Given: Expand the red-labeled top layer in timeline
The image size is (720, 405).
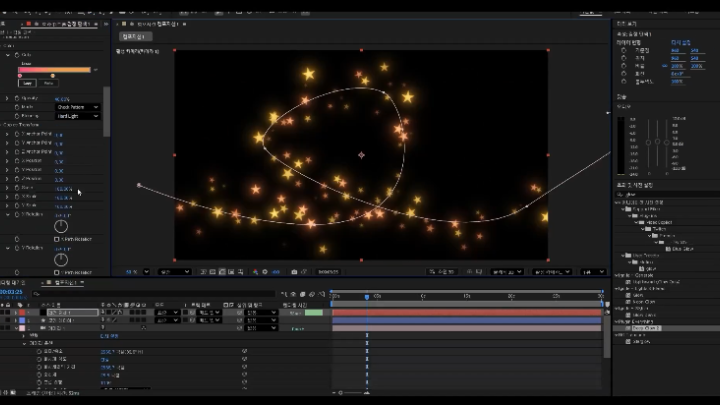Looking at the screenshot, I should click(x=16, y=313).
